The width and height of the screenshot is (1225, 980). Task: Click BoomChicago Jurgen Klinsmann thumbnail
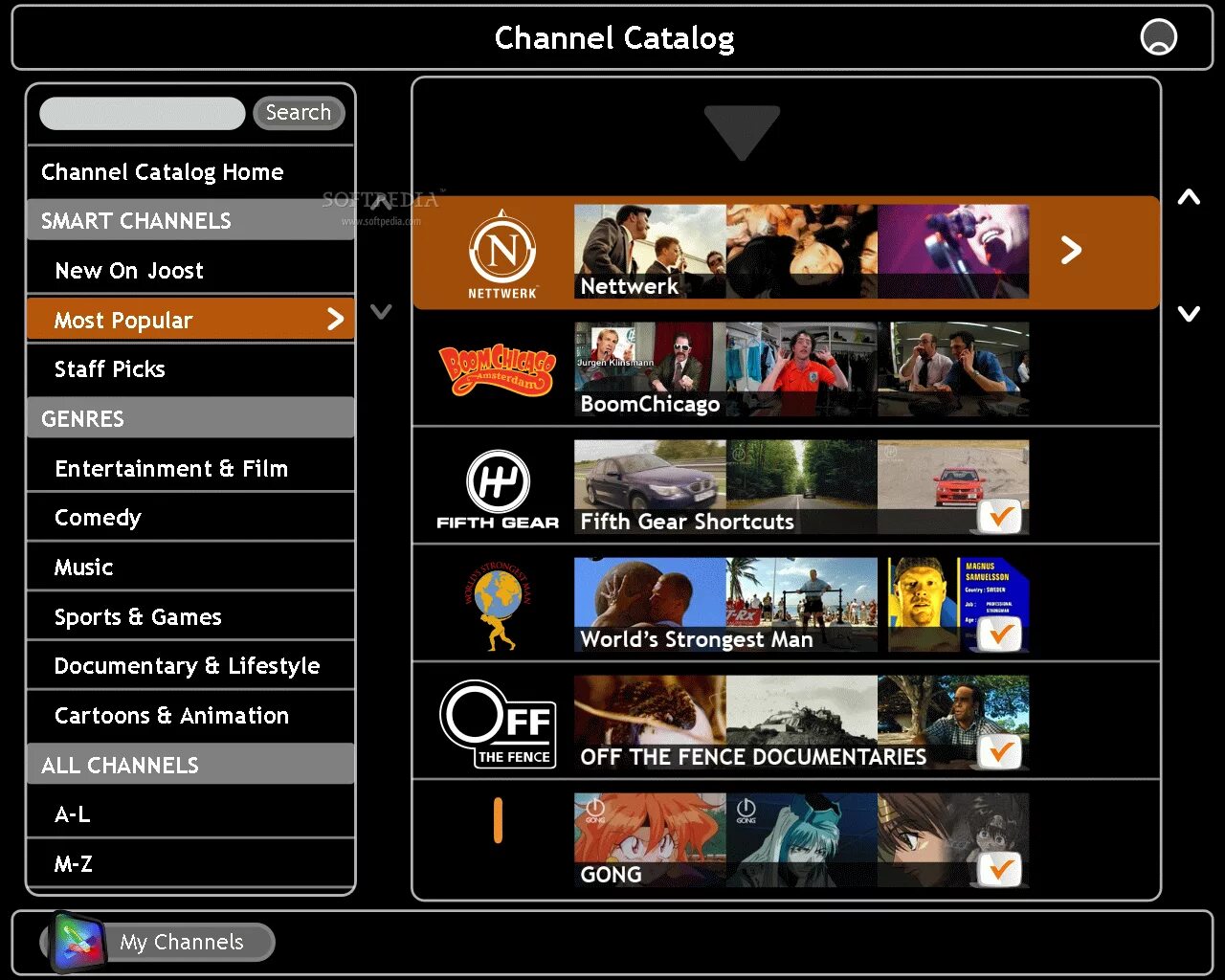pyautogui.click(x=650, y=369)
